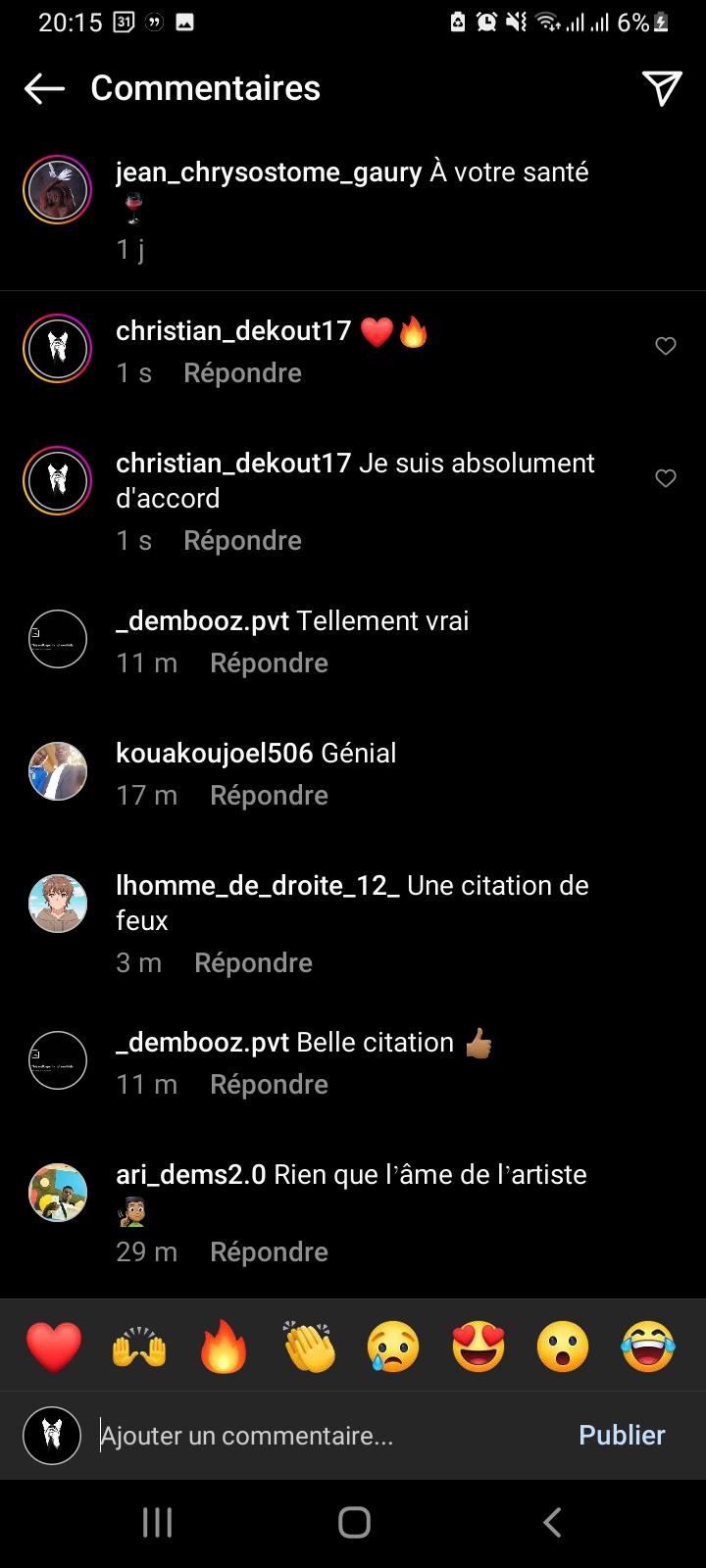Reply to lhomme_de_droite_12_'s comment
This screenshot has height=1568, width=706.
coord(253,963)
